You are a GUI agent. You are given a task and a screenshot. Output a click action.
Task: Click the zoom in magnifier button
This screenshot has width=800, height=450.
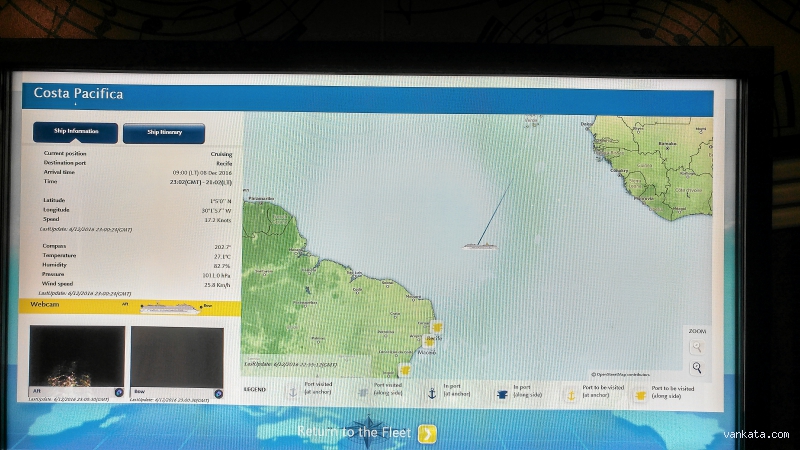[697, 347]
